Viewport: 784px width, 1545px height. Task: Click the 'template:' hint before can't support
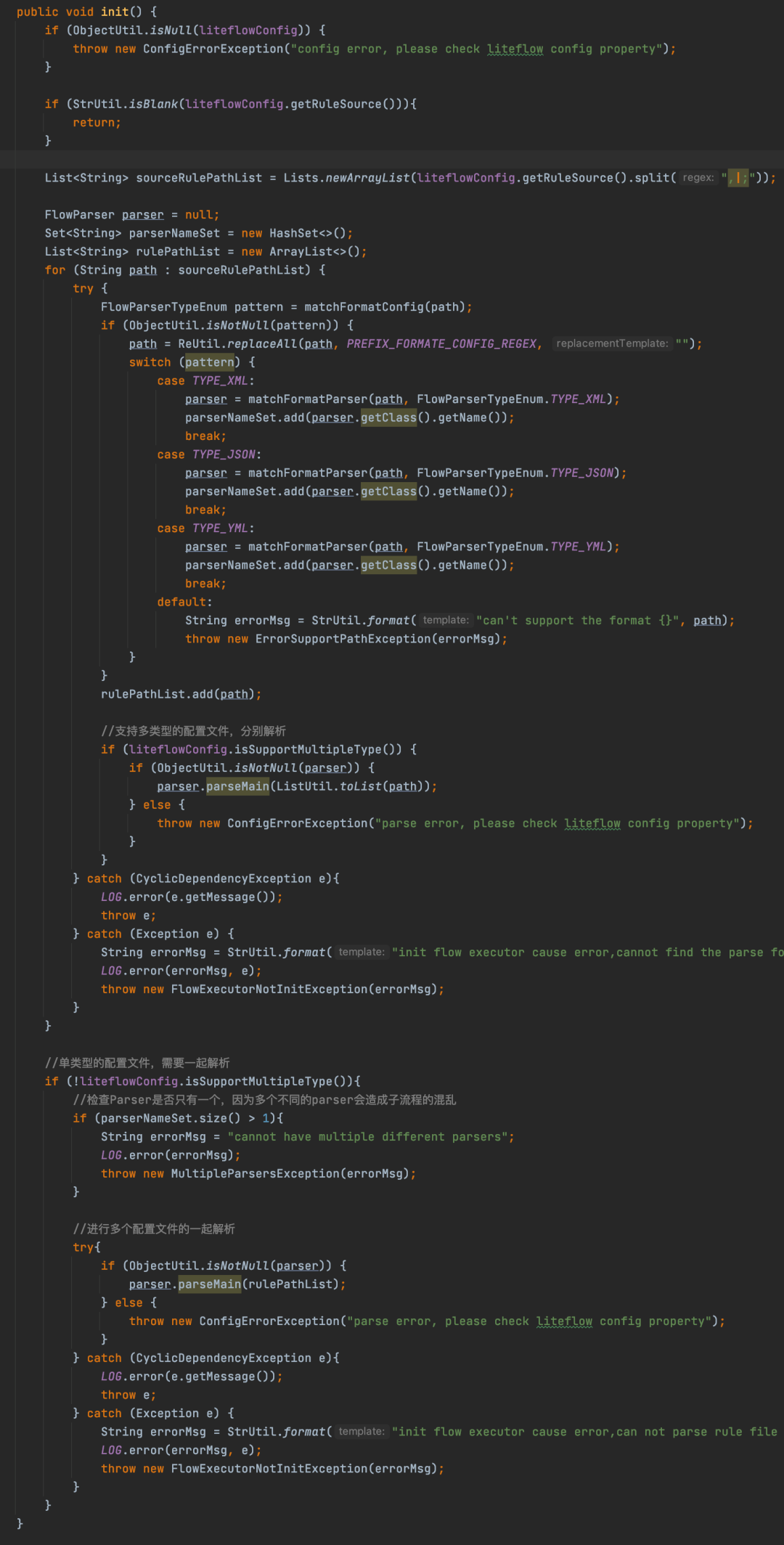point(446,620)
